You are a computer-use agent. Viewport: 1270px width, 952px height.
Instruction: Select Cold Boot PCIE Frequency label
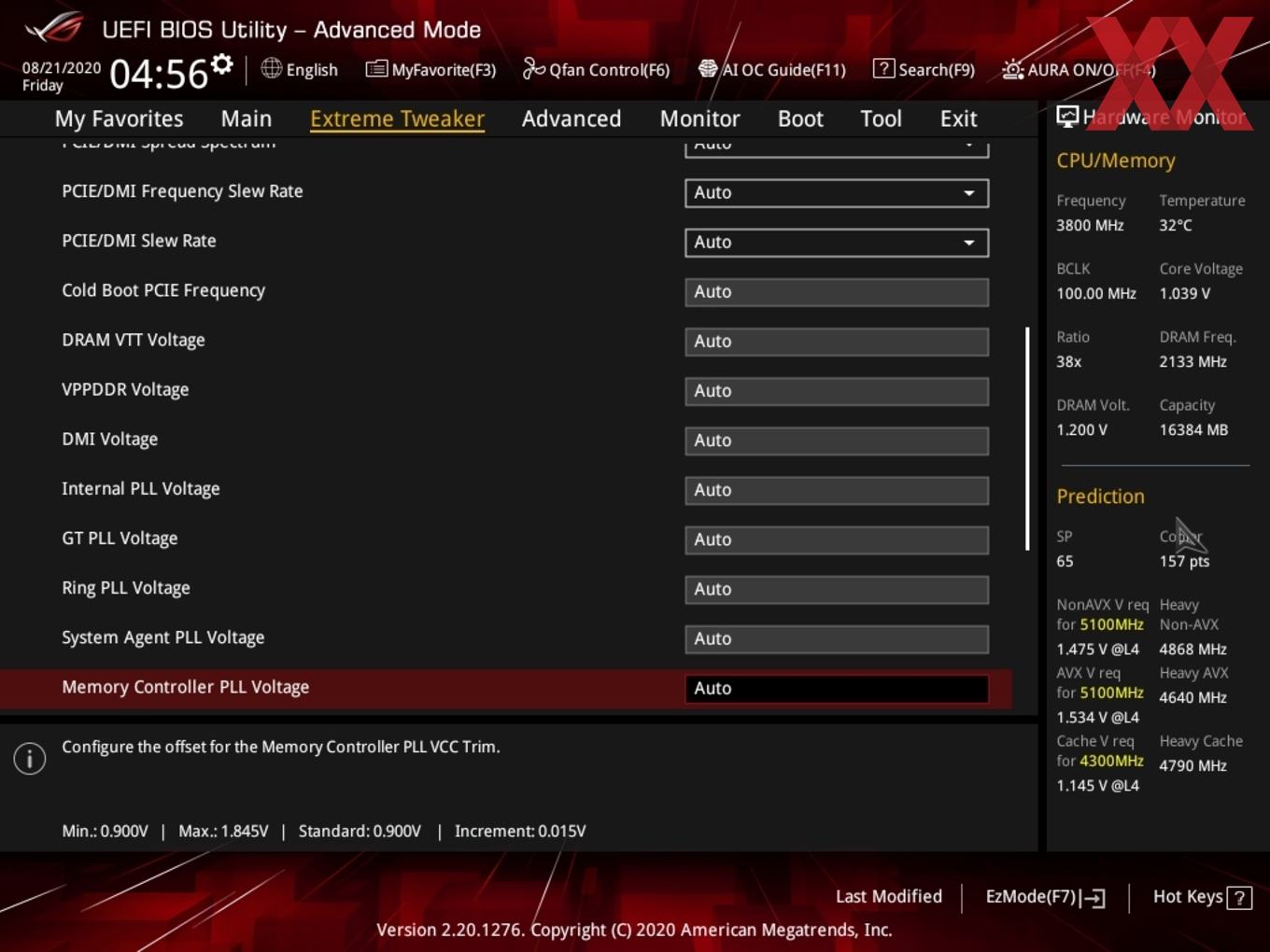[163, 290]
